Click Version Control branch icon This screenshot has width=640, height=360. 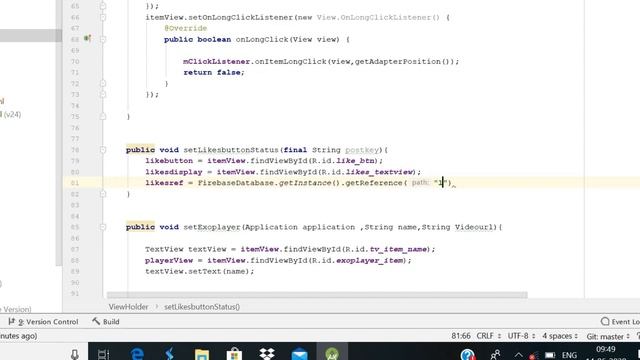[x=12, y=322]
